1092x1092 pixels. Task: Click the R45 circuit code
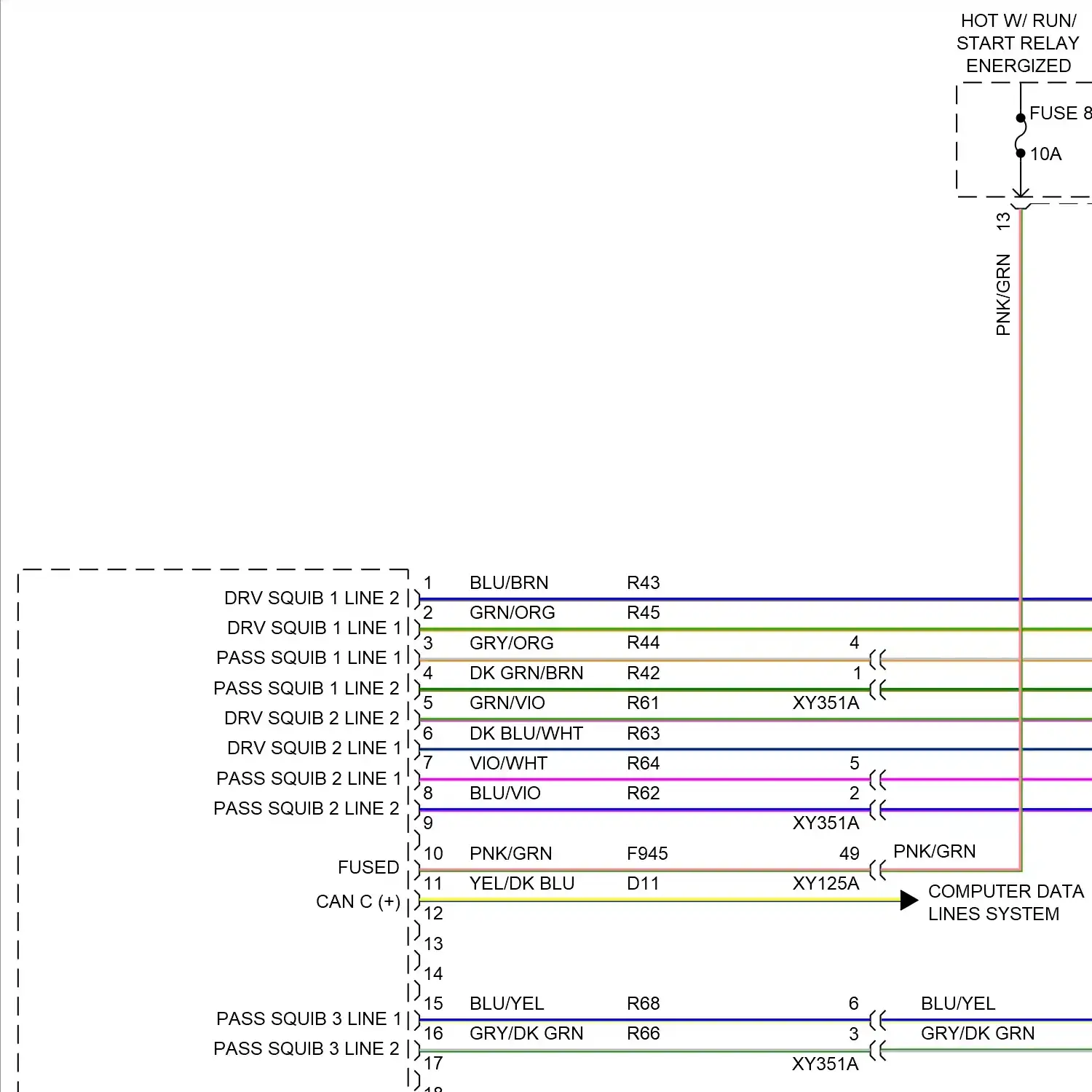point(644,613)
